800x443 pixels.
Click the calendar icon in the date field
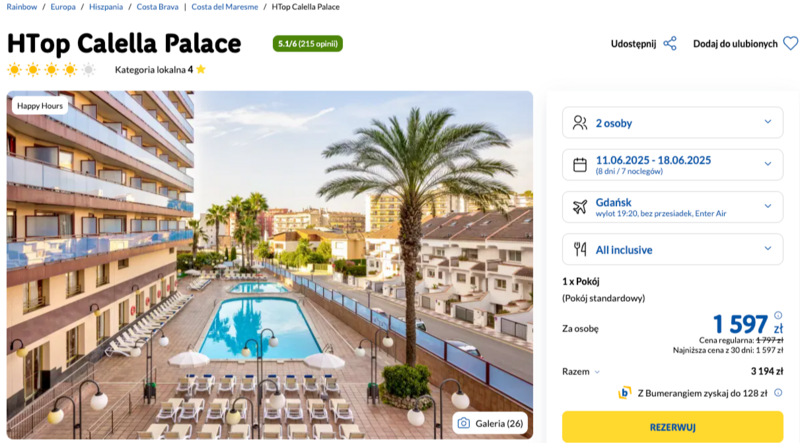[x=580, y=164]
